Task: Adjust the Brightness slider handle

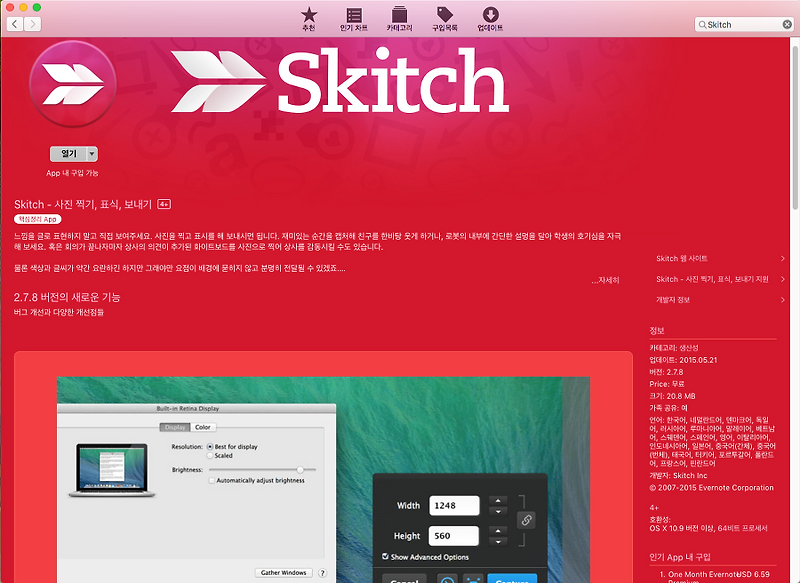Action: pos(300,469)
